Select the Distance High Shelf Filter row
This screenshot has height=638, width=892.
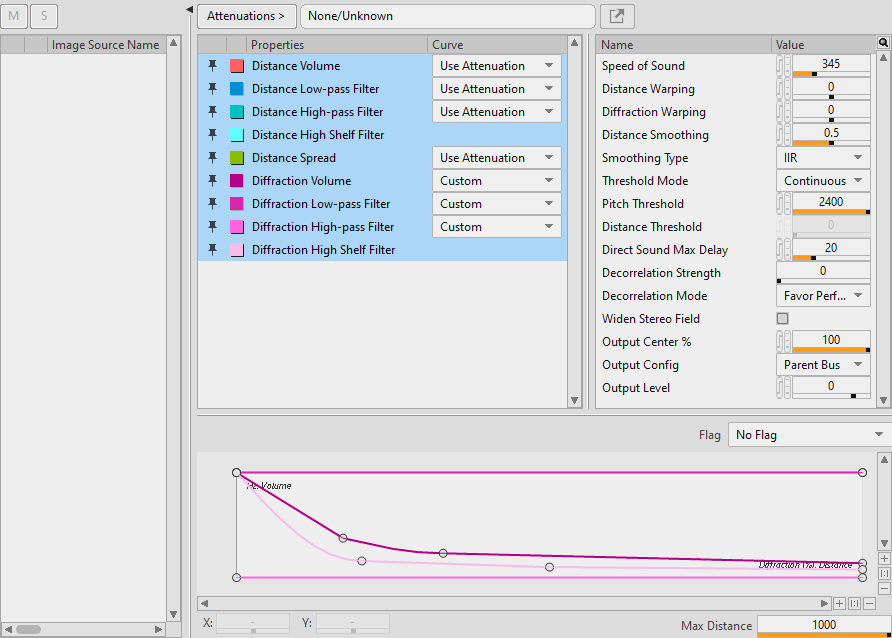tap(318, 135)
